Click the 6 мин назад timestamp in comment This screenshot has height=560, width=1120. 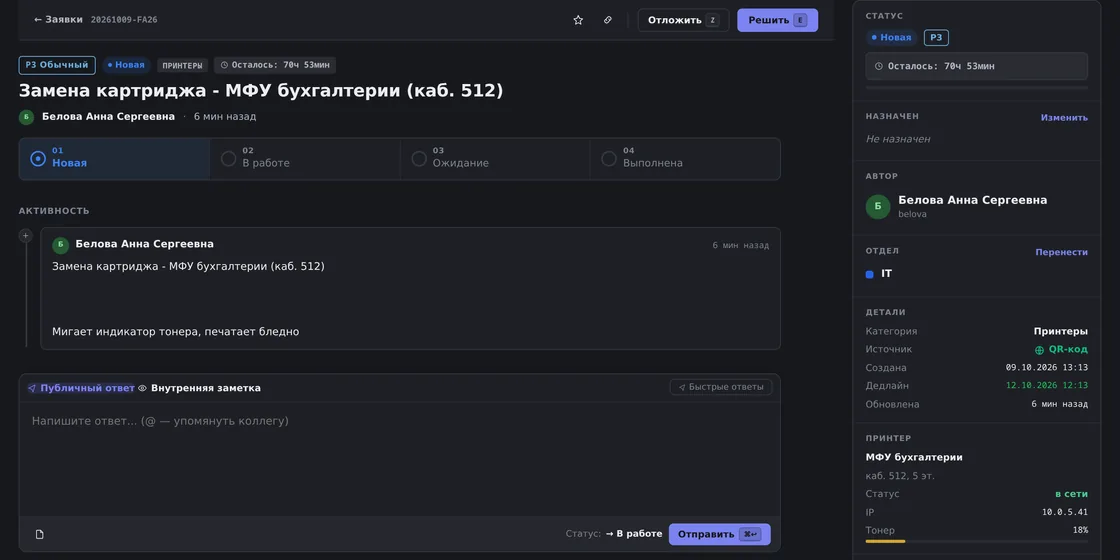click(x=741, y=245)
